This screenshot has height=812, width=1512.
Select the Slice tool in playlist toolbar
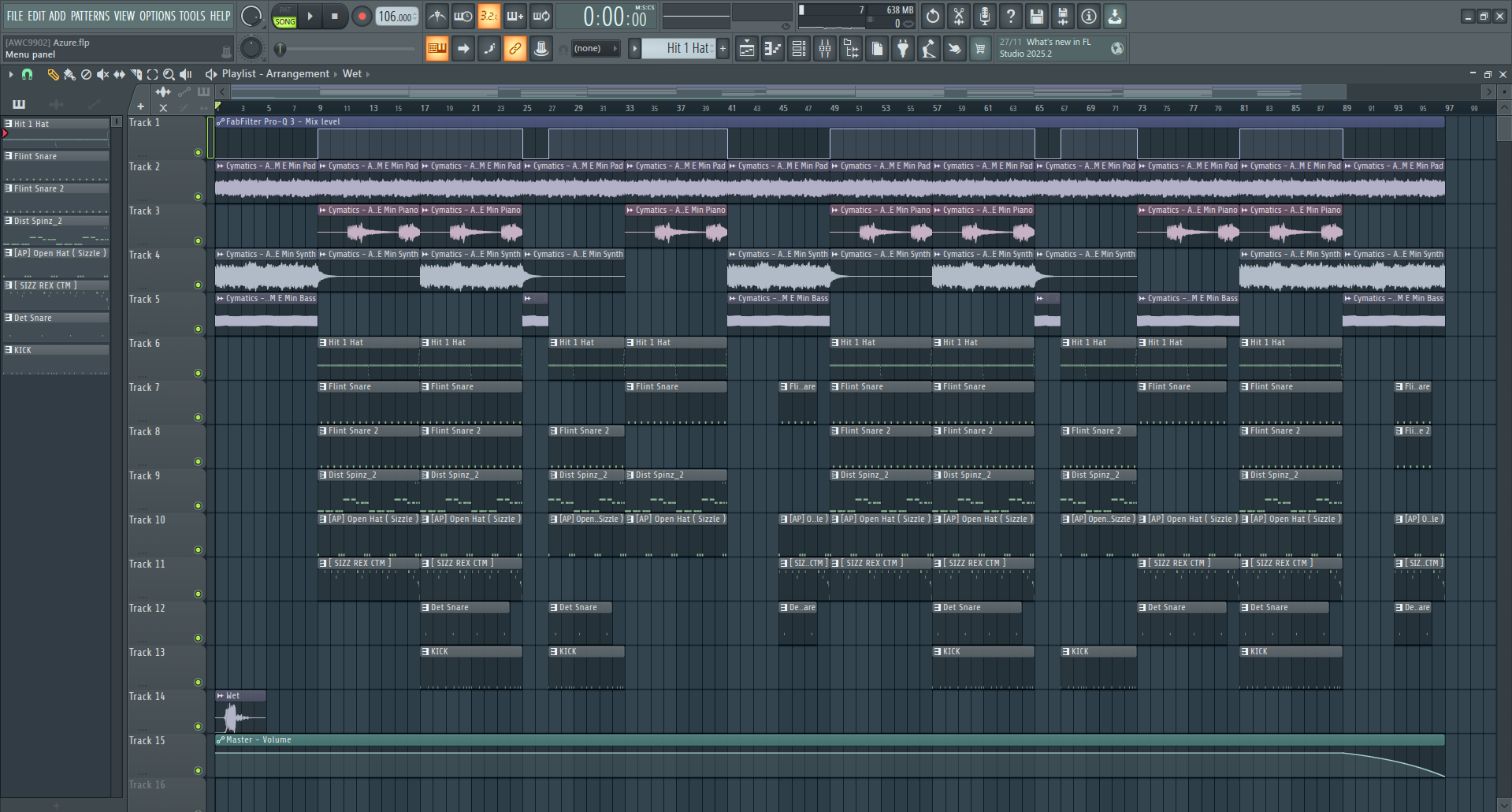136,74
